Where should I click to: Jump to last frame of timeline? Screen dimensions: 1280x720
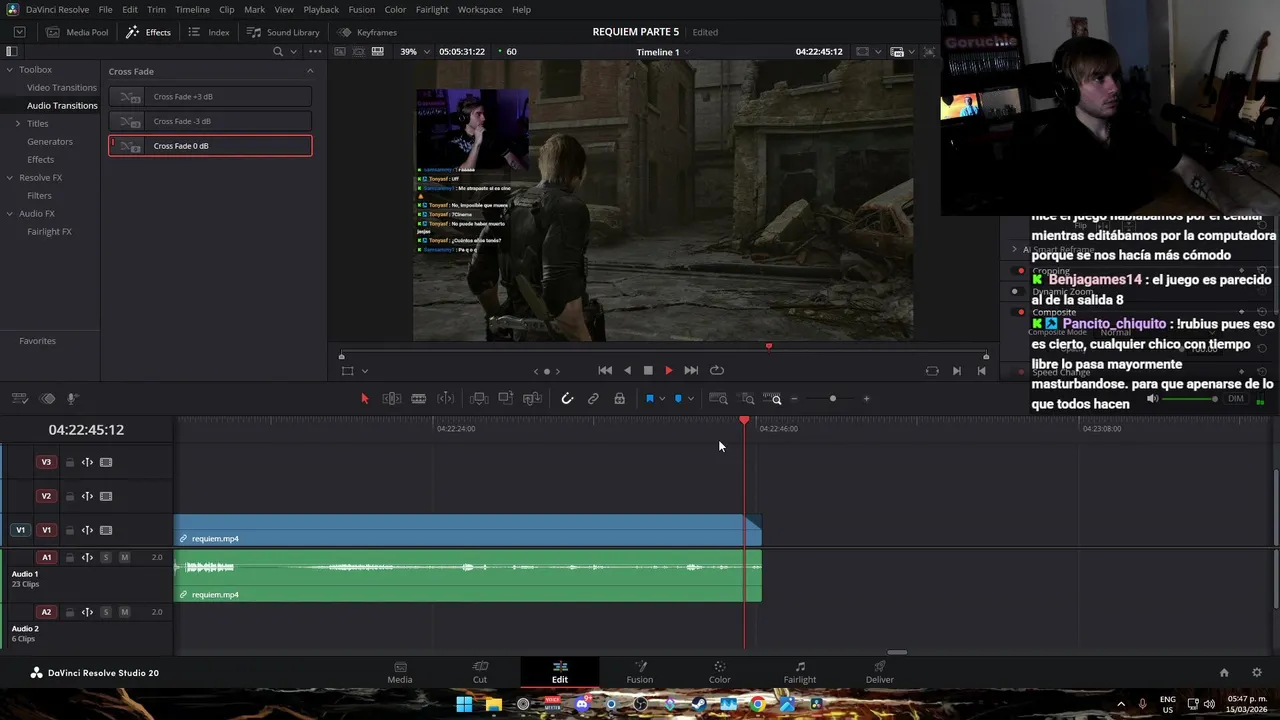(691, 371)
